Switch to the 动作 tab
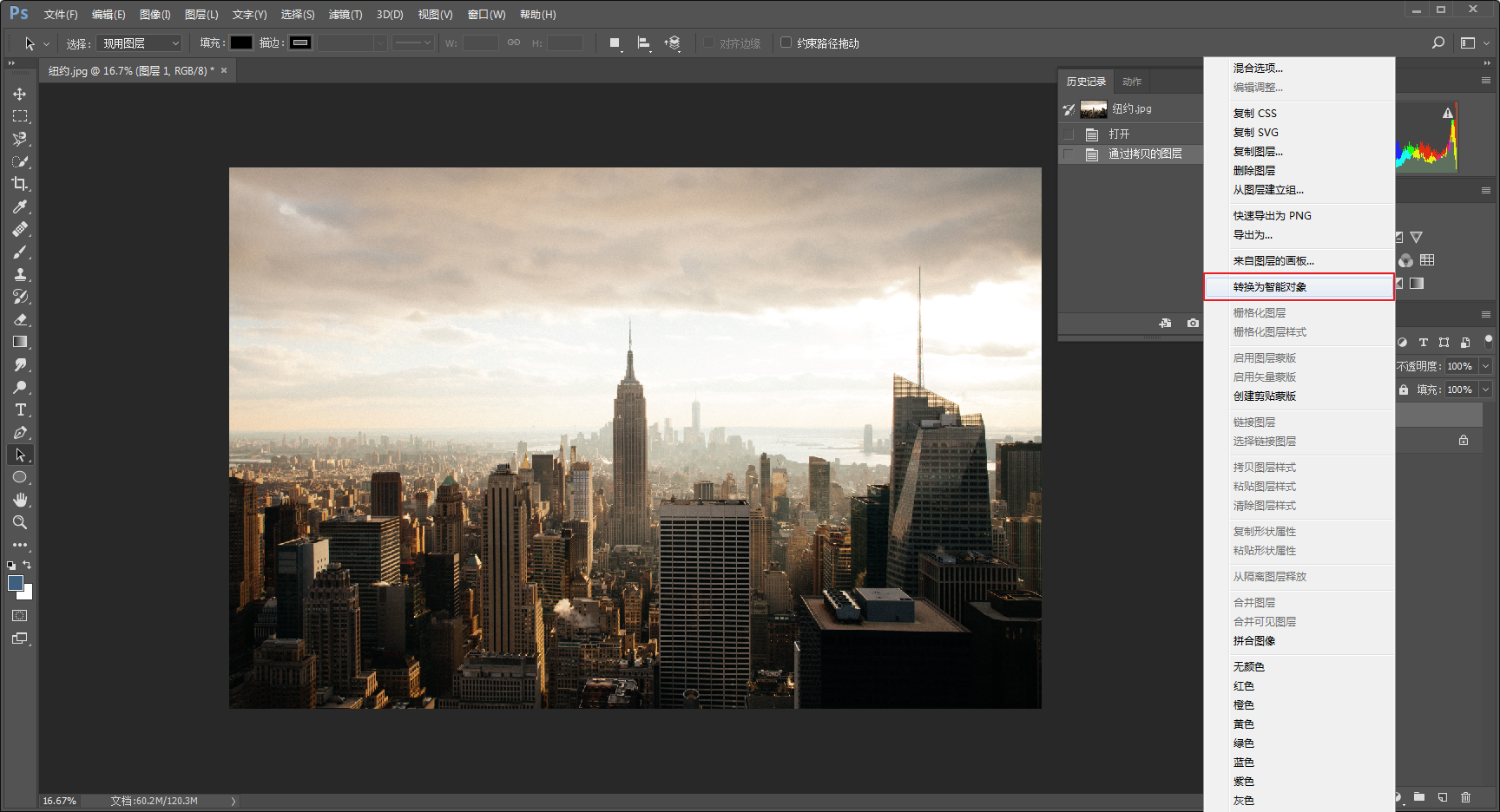The width and height of the screenshot is (1500, 812). point(1131,82)
